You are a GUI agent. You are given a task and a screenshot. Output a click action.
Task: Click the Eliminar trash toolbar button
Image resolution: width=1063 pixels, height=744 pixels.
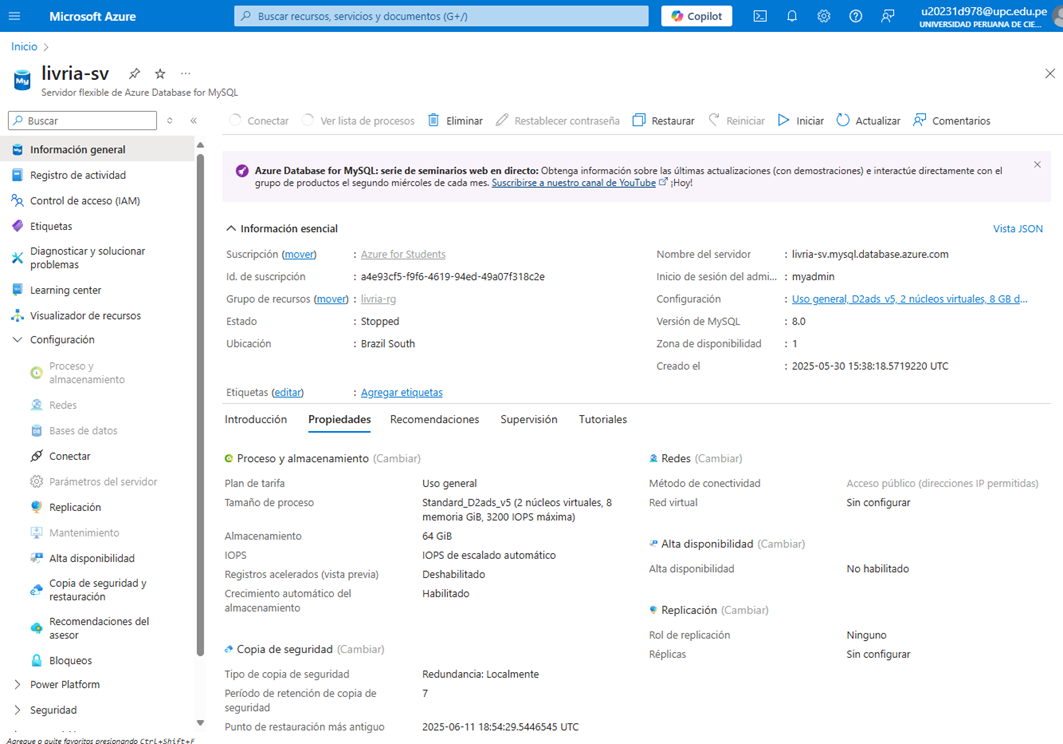tap(455, 121)
